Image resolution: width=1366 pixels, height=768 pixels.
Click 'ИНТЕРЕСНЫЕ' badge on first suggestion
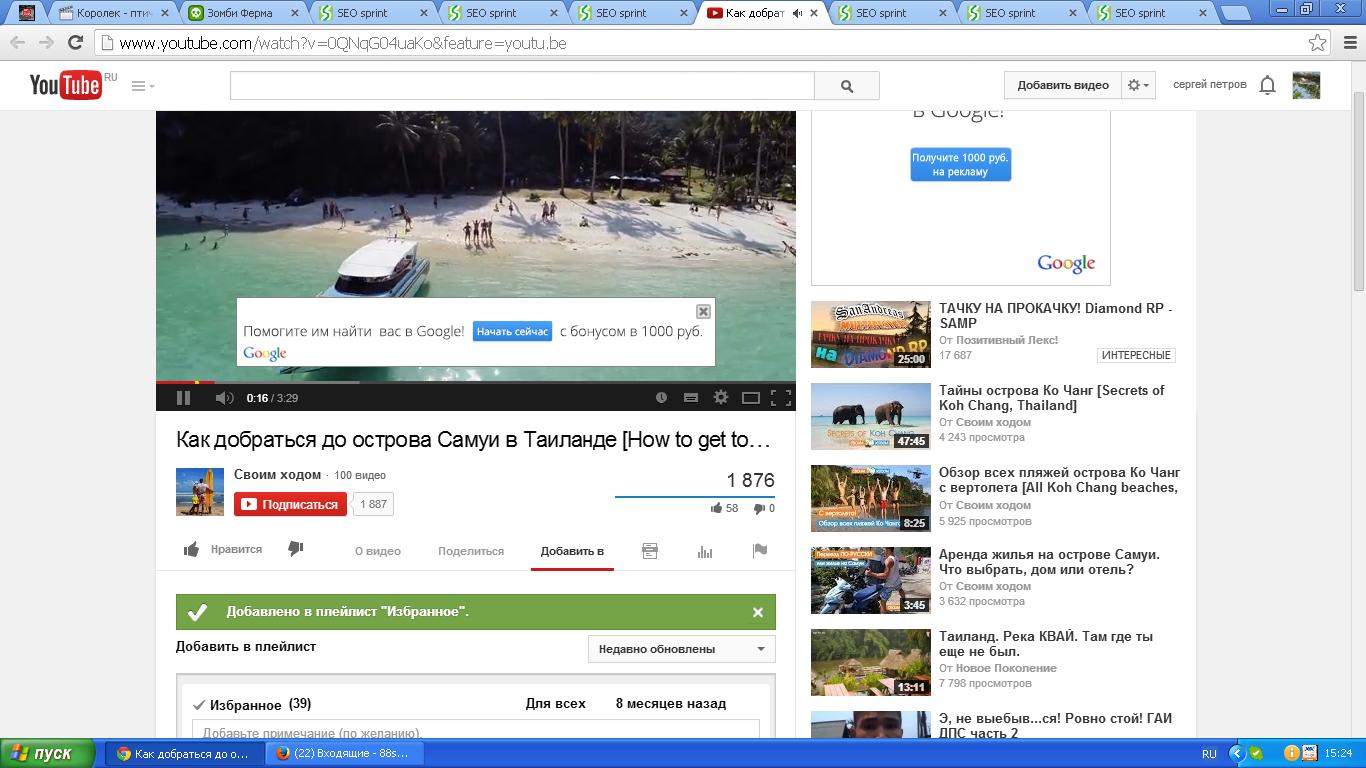[x=1136, y=355]
